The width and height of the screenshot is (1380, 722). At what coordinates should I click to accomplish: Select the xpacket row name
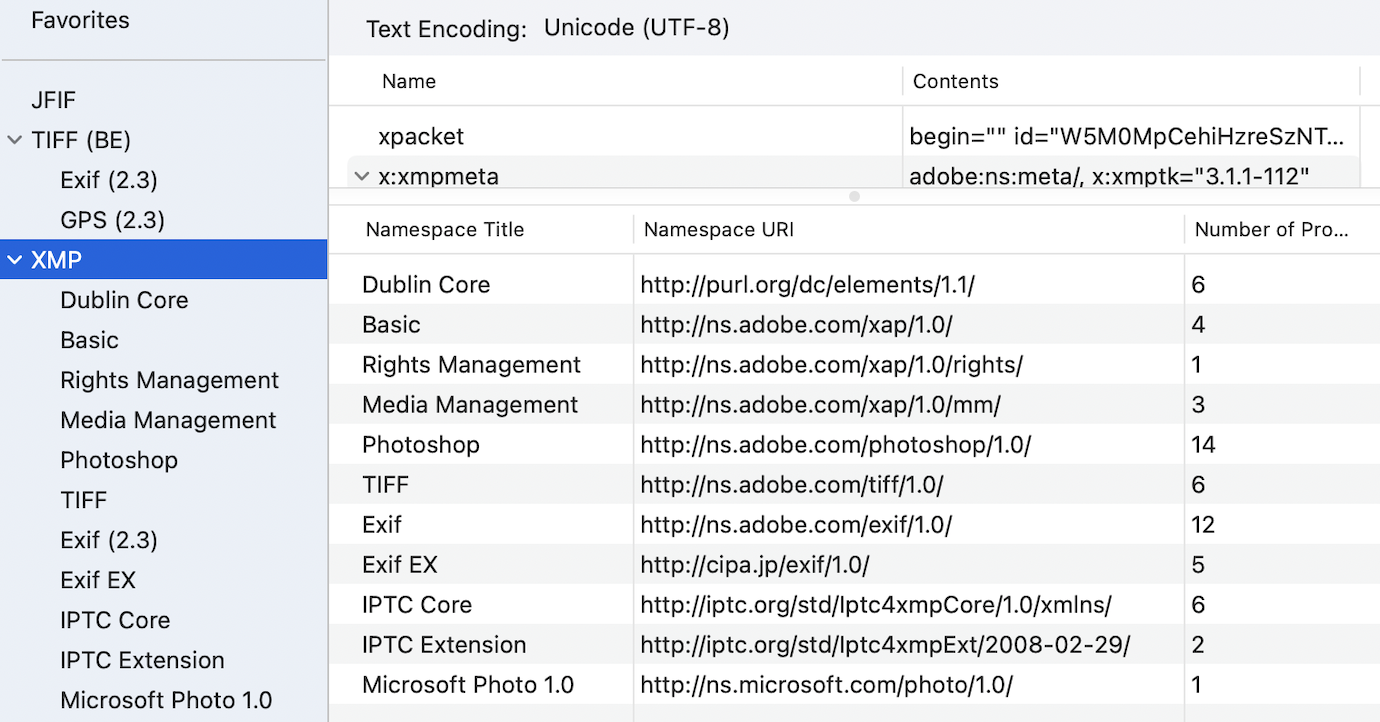click(421, 136)
